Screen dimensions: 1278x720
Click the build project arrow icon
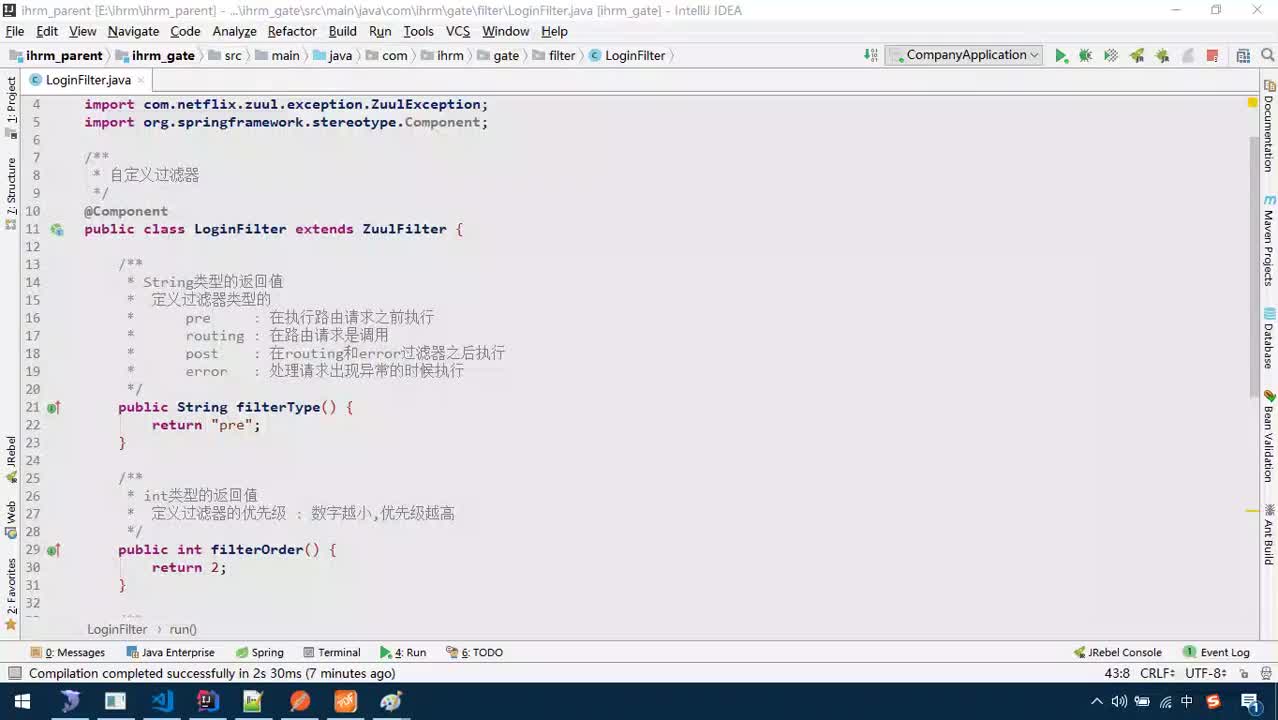coord(871,56)
